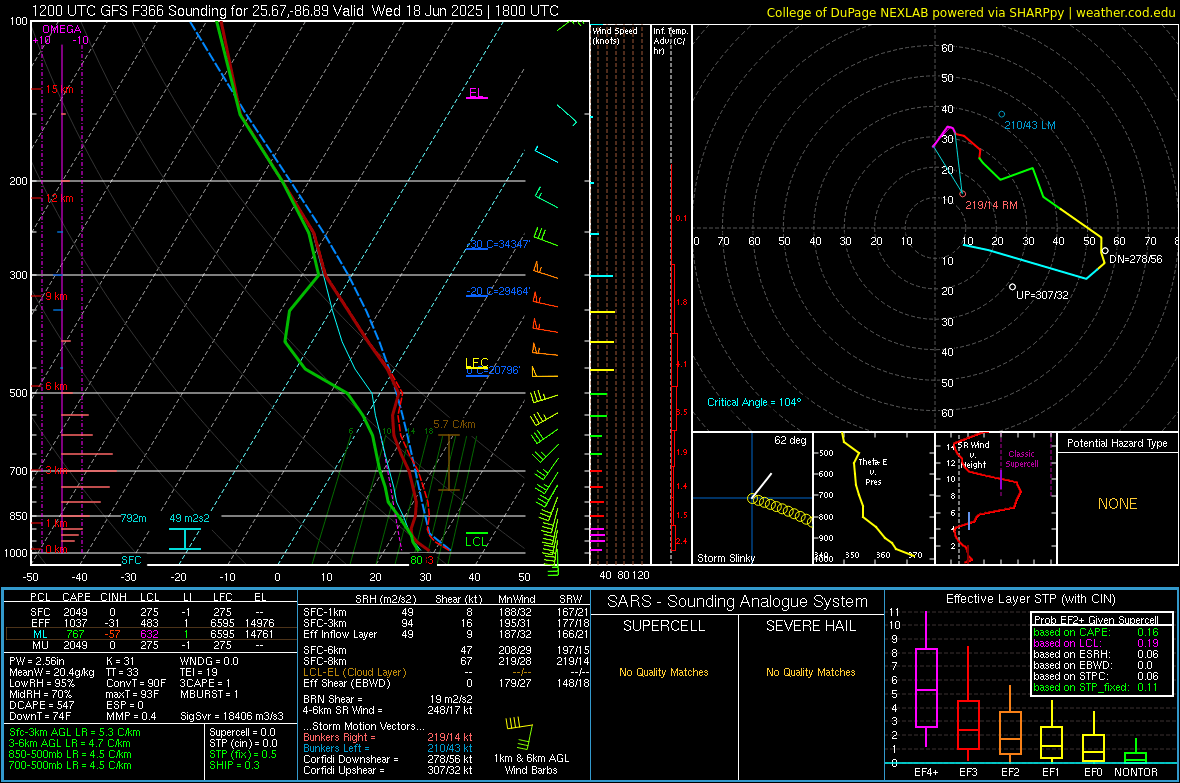
Task: Click the 792m label near 850 mb
Action: click(133, 518)
